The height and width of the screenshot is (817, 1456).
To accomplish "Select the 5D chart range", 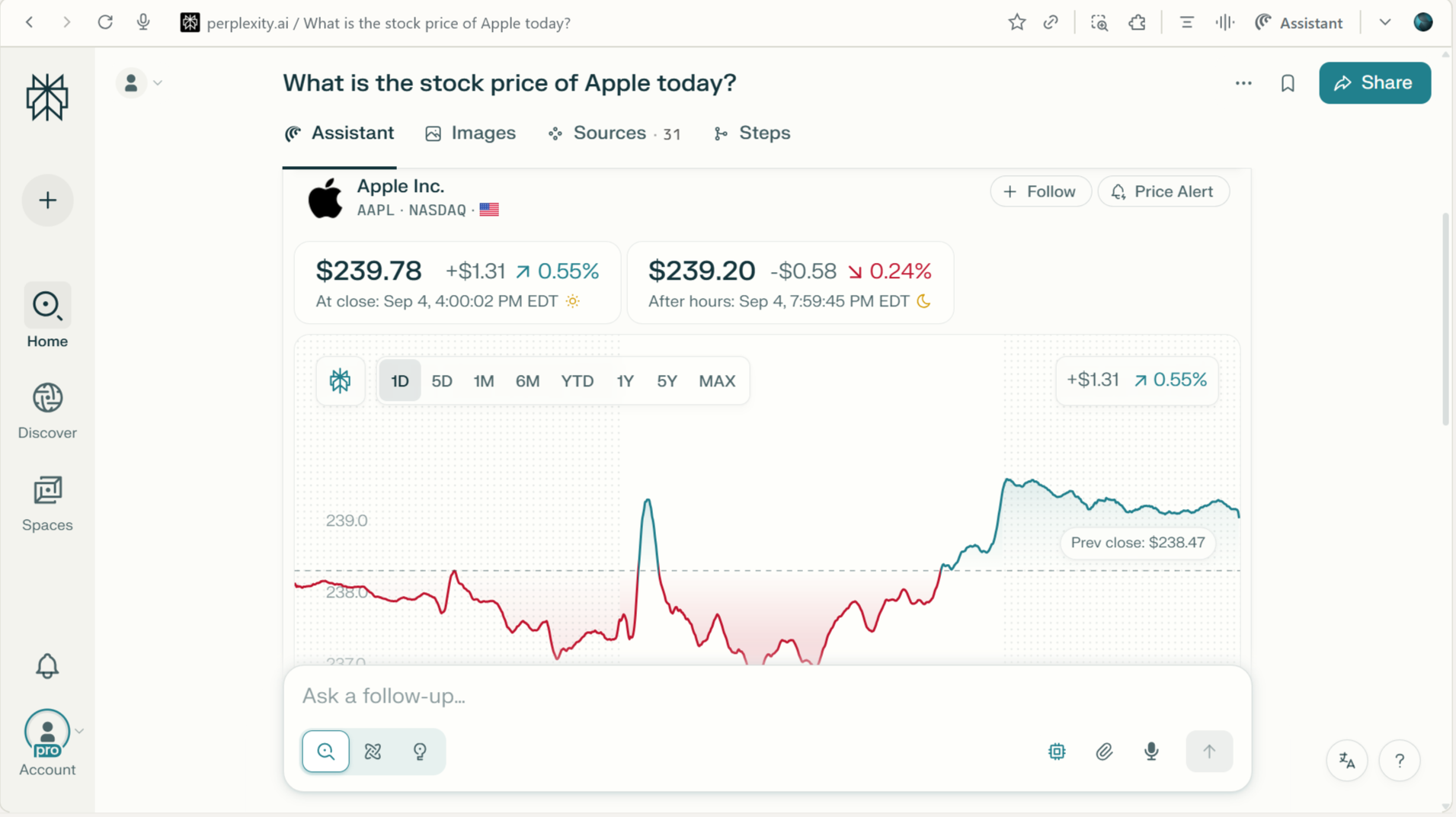I will coord(442,381).
